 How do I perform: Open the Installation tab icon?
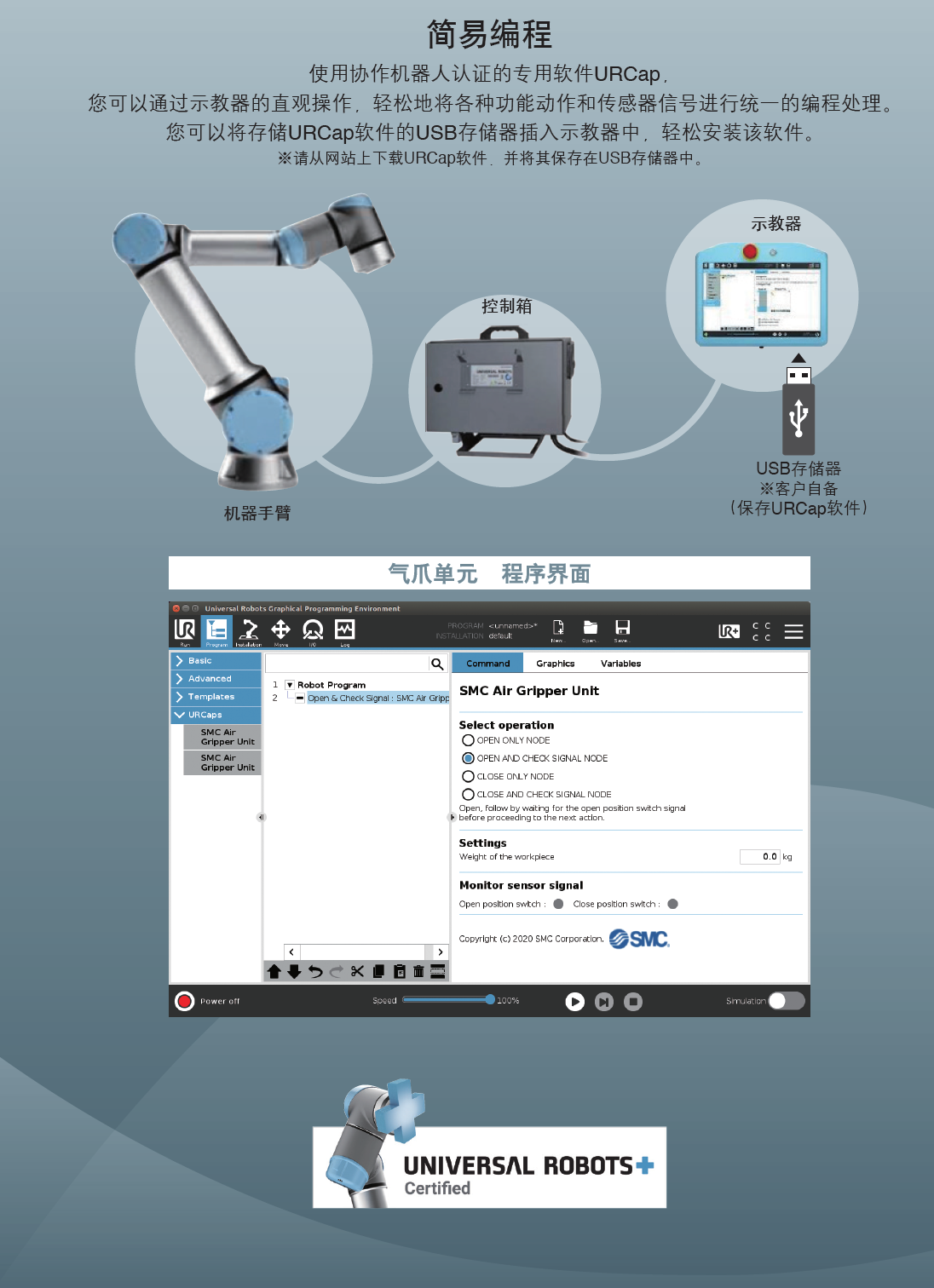249,630
